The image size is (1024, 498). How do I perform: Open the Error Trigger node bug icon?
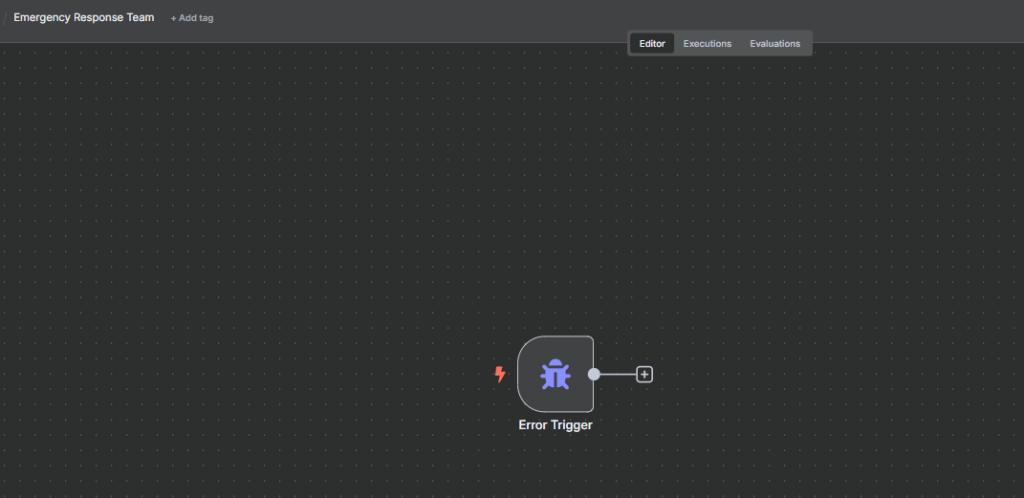555,374
